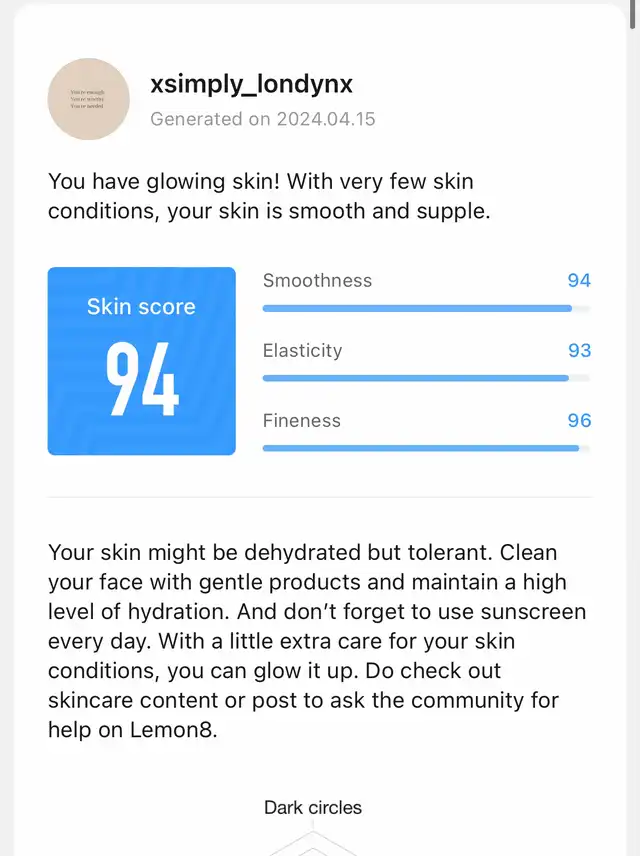This screenshot has height=856, width=640.
Task: Tap the Elasticity value 93
Action: coord(579,350)
